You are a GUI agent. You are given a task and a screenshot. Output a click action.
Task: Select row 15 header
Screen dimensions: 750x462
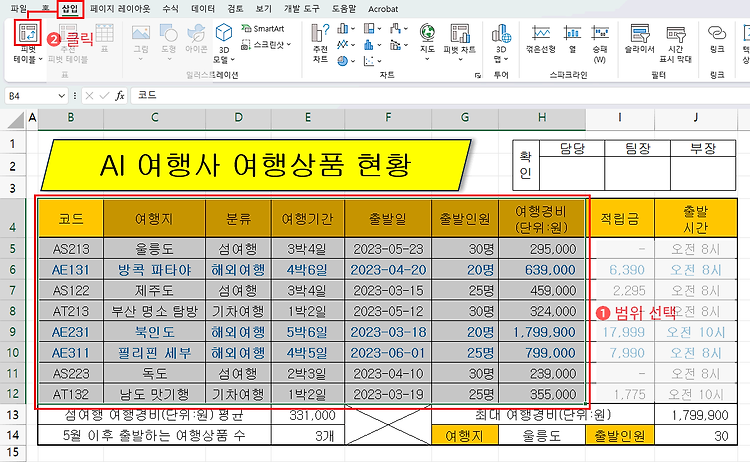[x=13, y=452]
